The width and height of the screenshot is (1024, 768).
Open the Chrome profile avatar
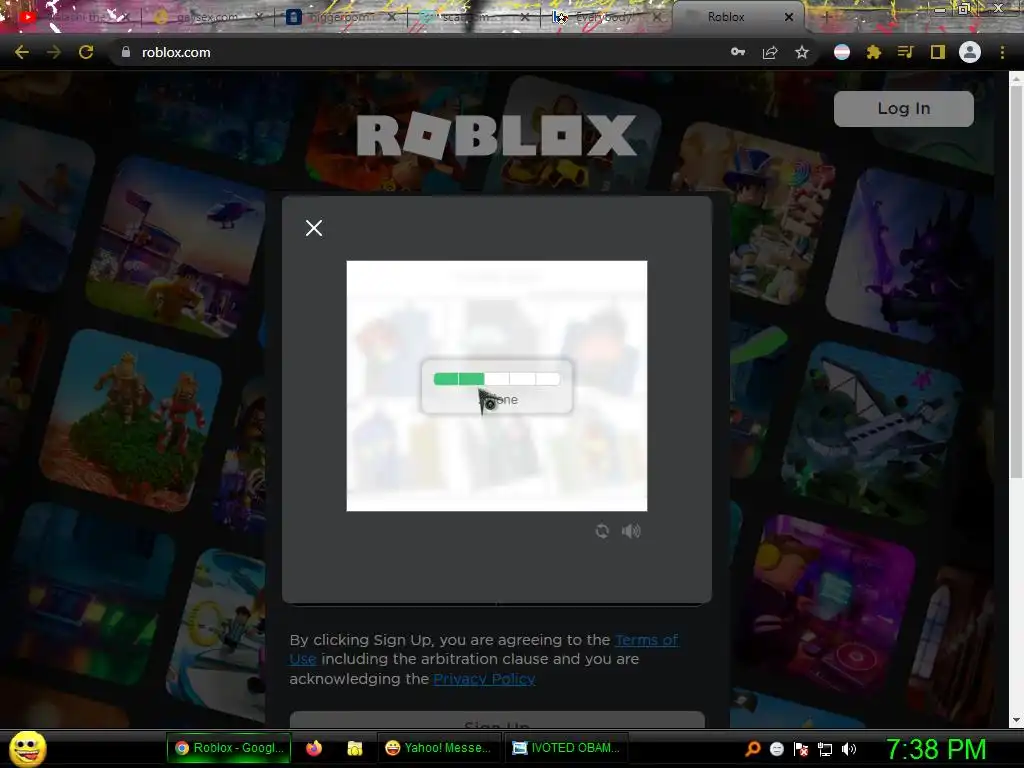click(970, 52)
